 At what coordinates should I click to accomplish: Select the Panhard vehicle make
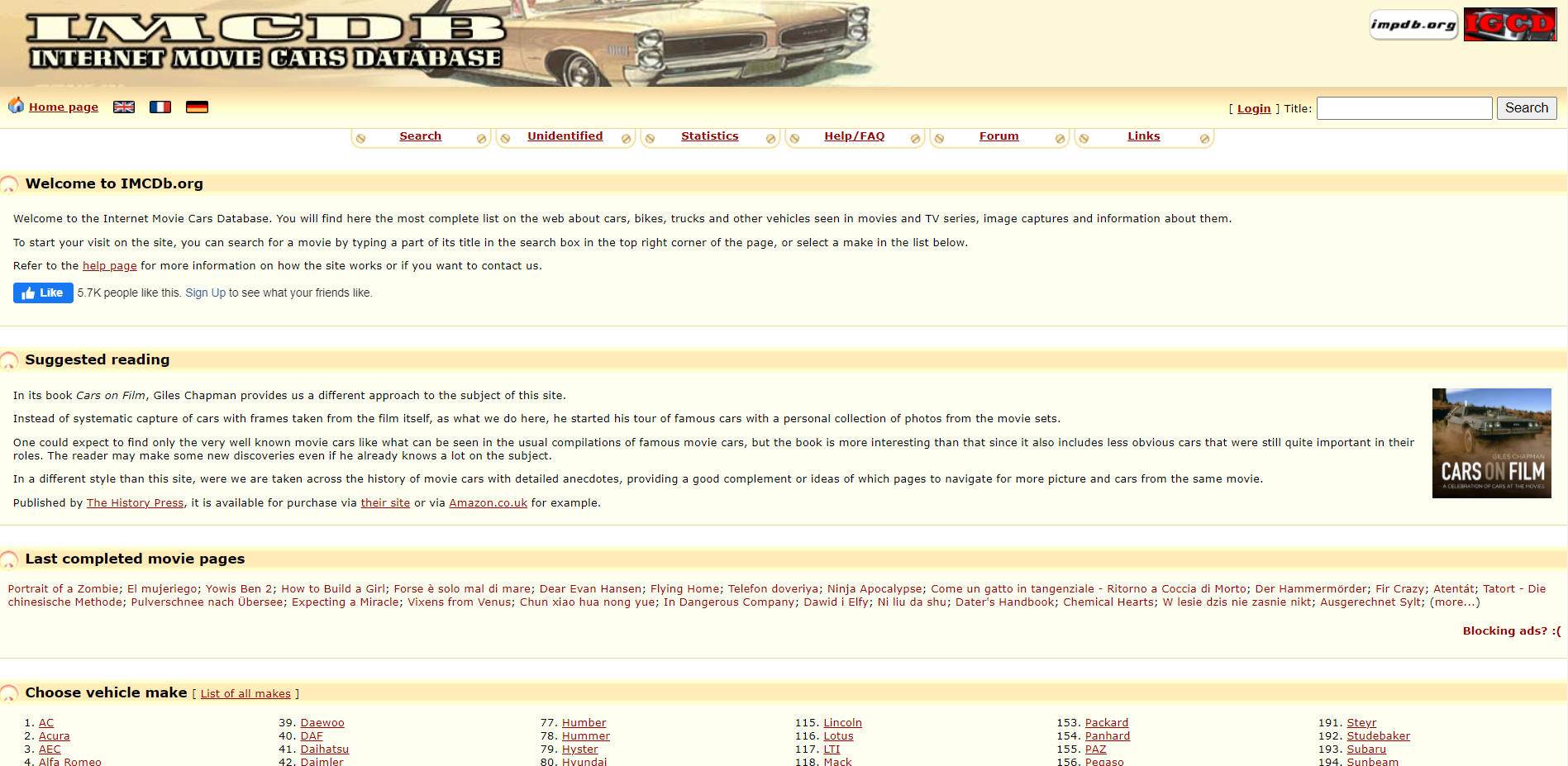coord(1108,736)
